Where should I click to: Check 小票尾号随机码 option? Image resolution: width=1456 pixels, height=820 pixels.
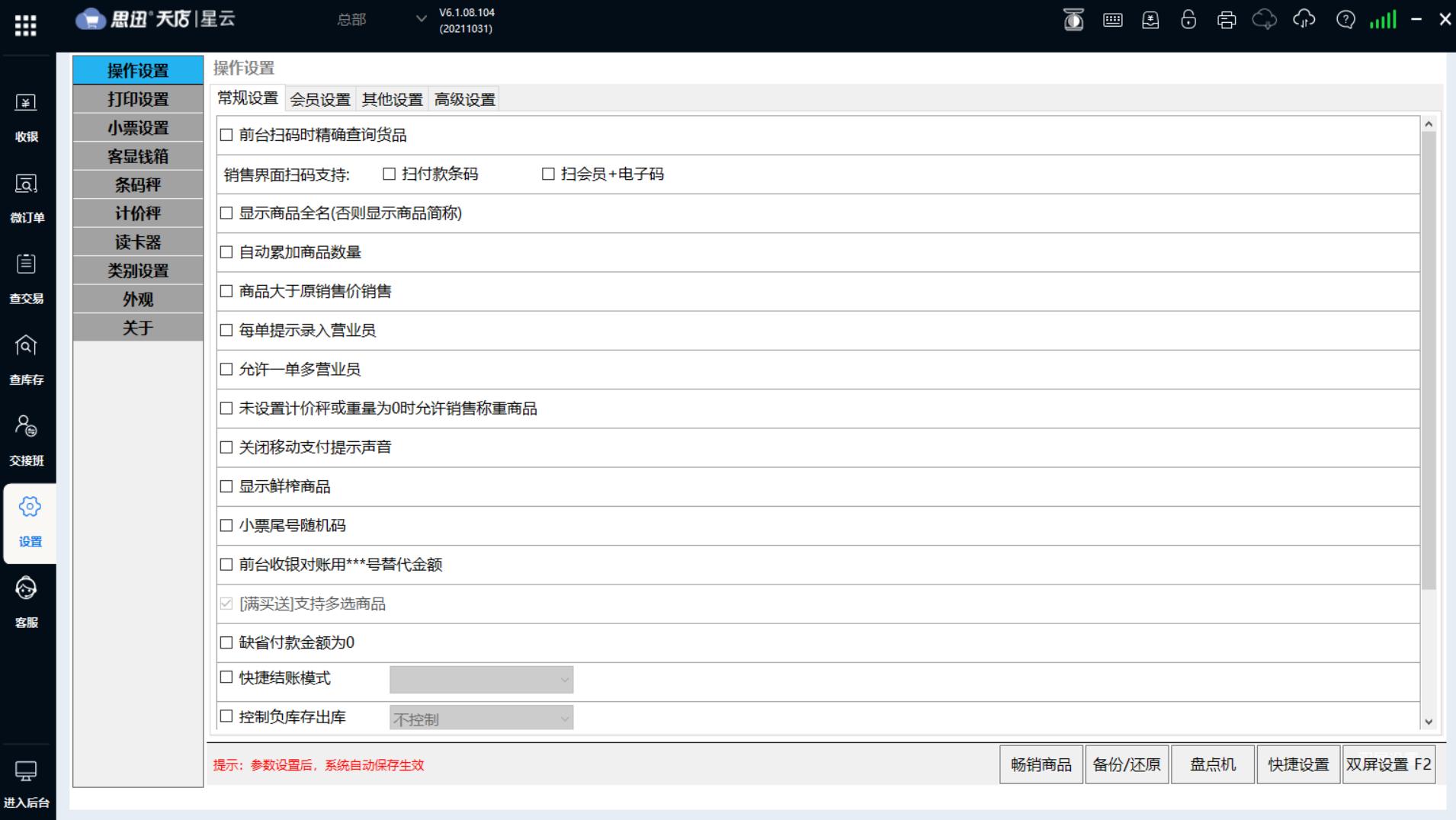tap(226, 525)
